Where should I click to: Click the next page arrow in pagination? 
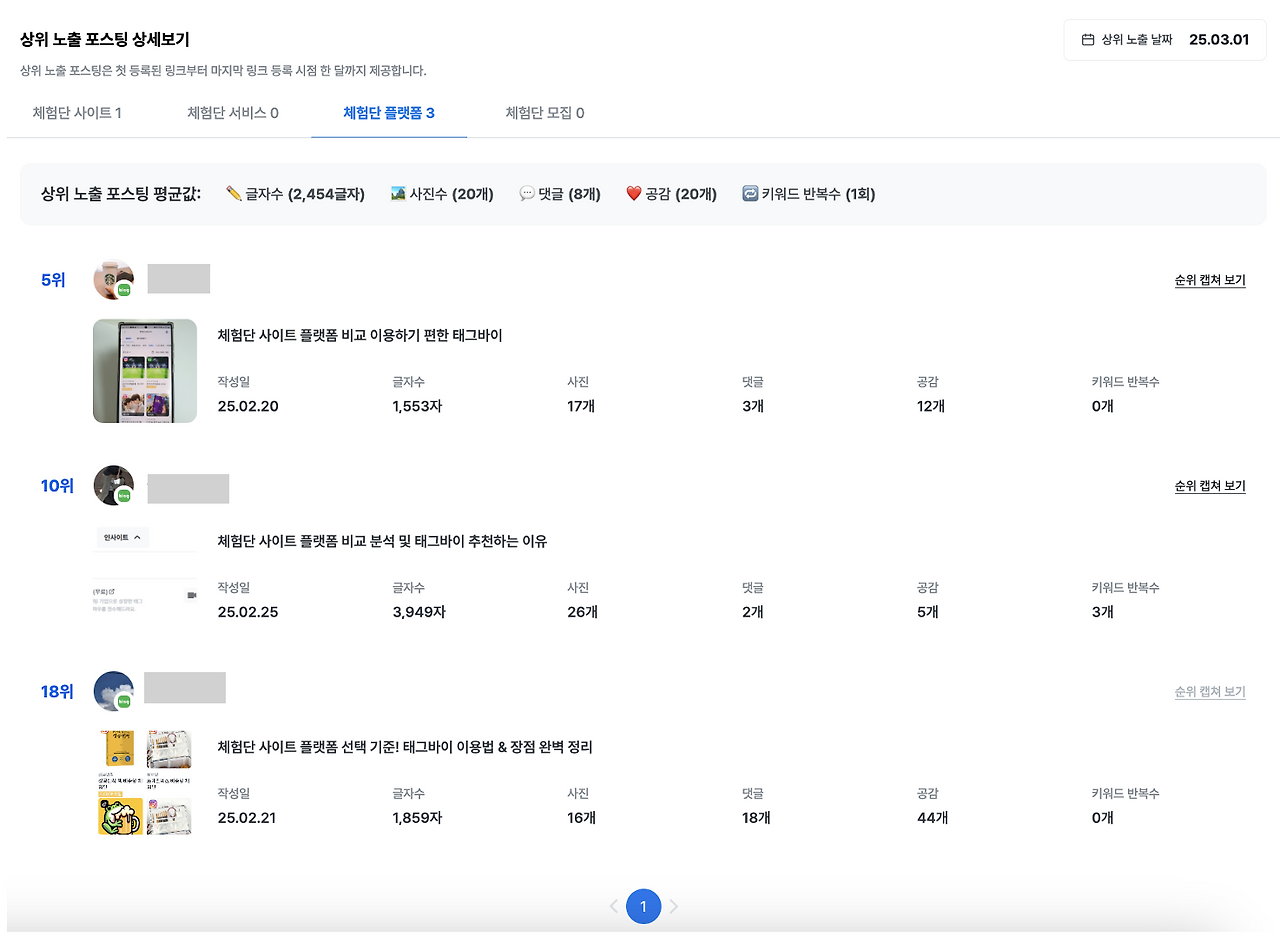coord(672,906)
